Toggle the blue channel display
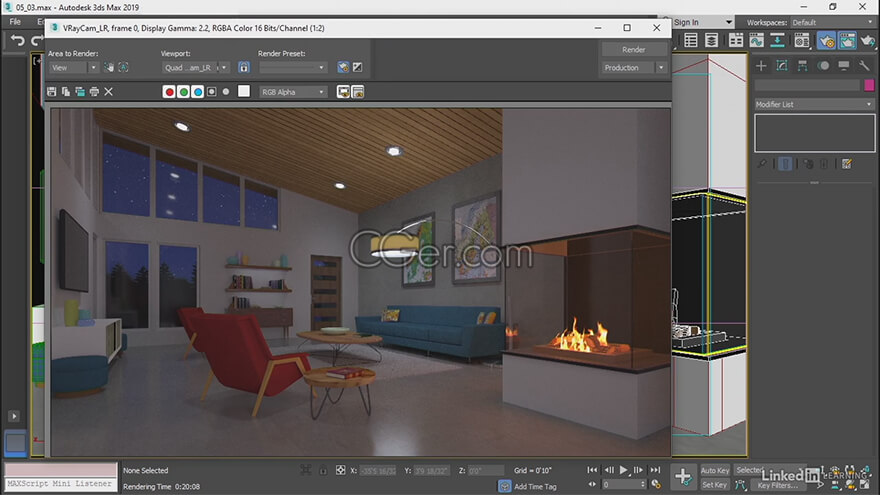This screenshot has width=880, height=495. pyautogui.click(x=197, y=91)
